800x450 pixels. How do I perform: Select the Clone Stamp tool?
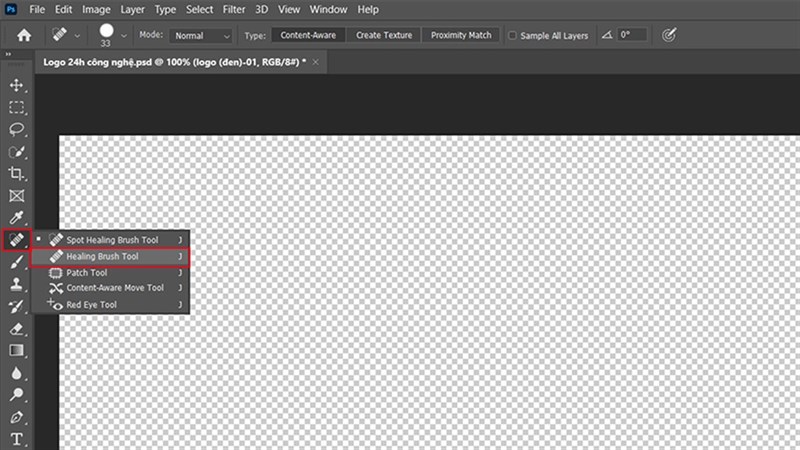tap(16, 284)
